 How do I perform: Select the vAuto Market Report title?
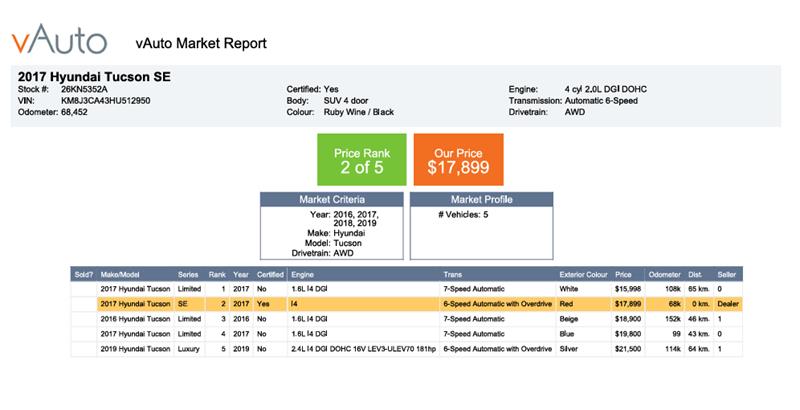coord(201,43)
